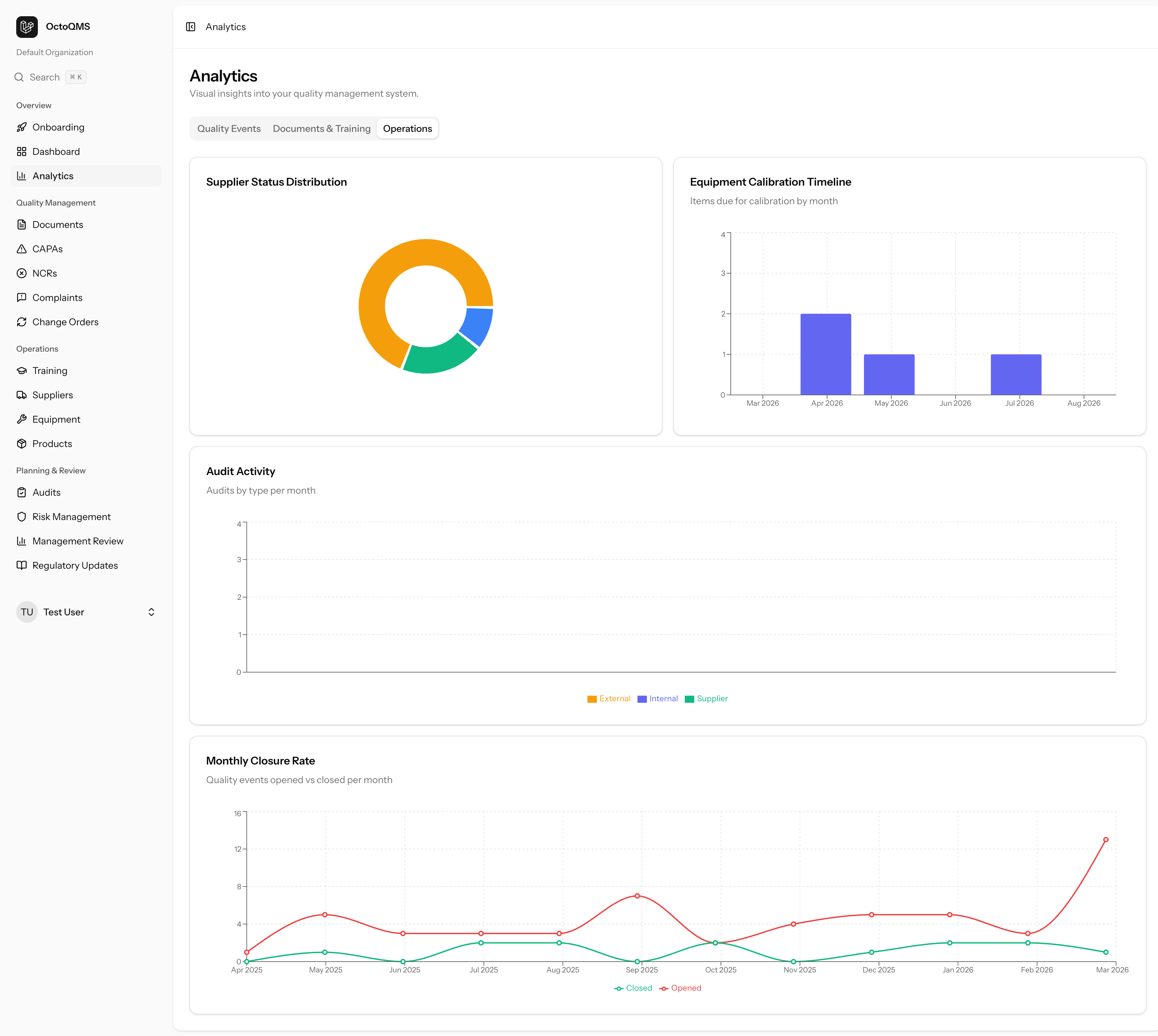Click the search magnifier icon
The width and height of the screenshot is (1158, 1036).
19,77
